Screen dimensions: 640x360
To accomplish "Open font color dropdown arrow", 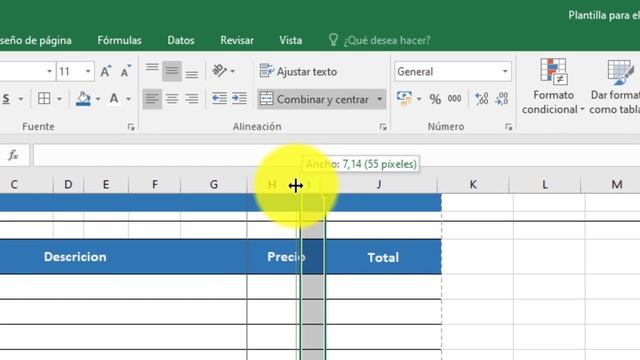I will coord(129,99).
